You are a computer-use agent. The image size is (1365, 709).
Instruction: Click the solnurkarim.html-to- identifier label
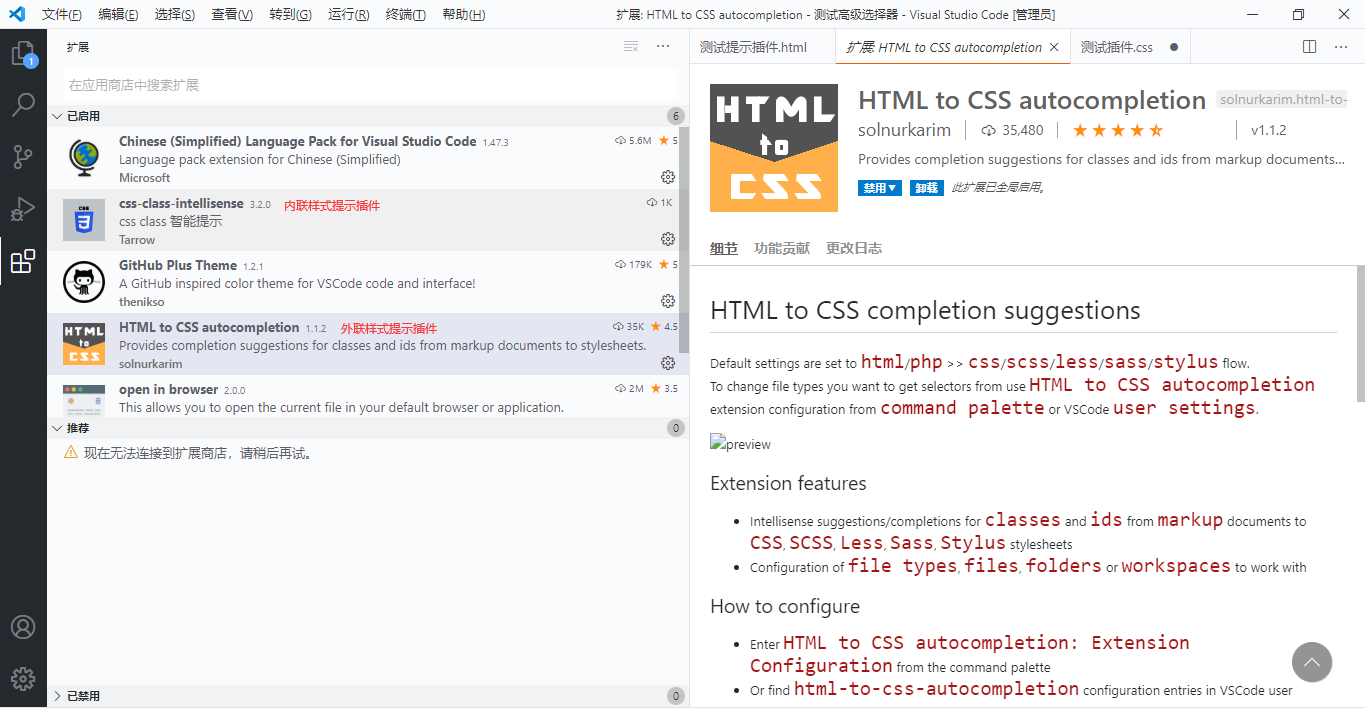pos(1283,99)
